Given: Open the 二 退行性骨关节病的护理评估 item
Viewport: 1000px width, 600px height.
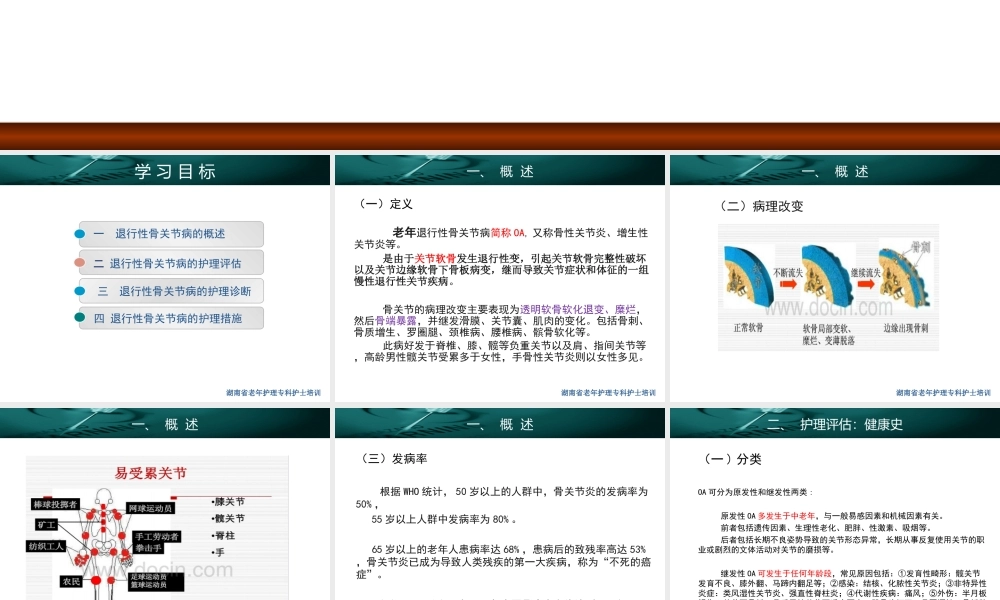Looking at the screenshot, I should coord(170,263).
